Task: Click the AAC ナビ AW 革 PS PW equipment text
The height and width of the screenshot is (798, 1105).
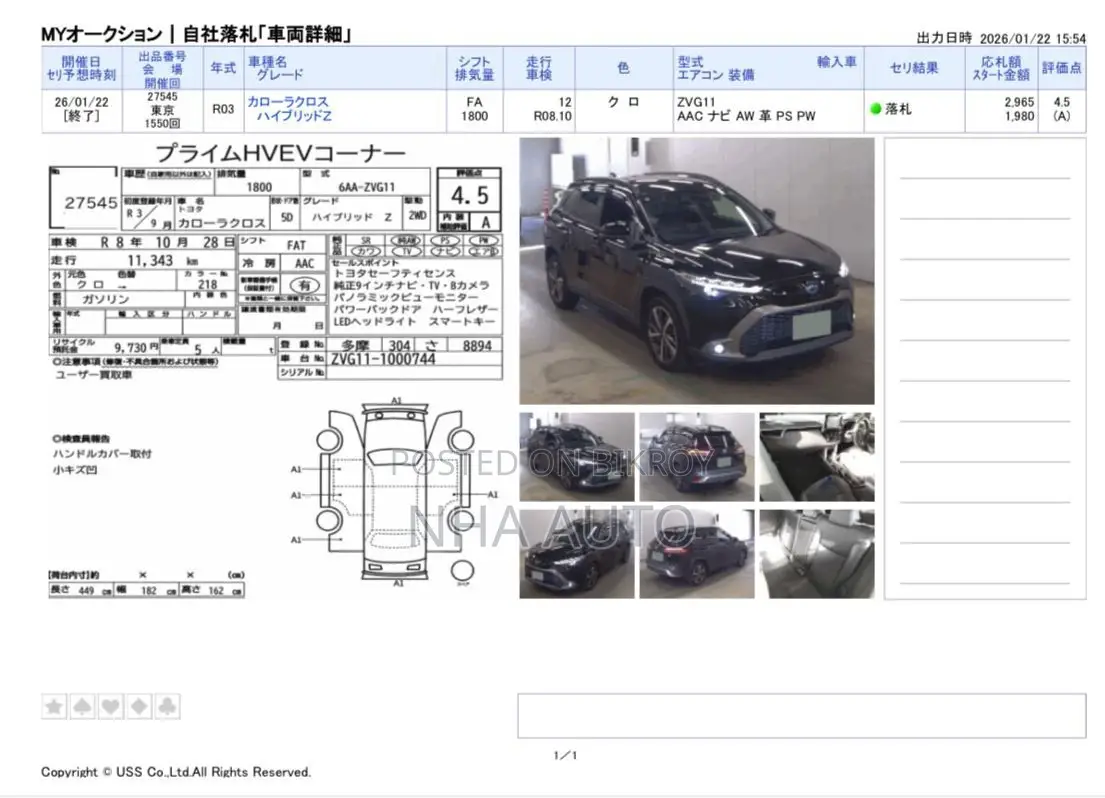Action: (746, 116)
